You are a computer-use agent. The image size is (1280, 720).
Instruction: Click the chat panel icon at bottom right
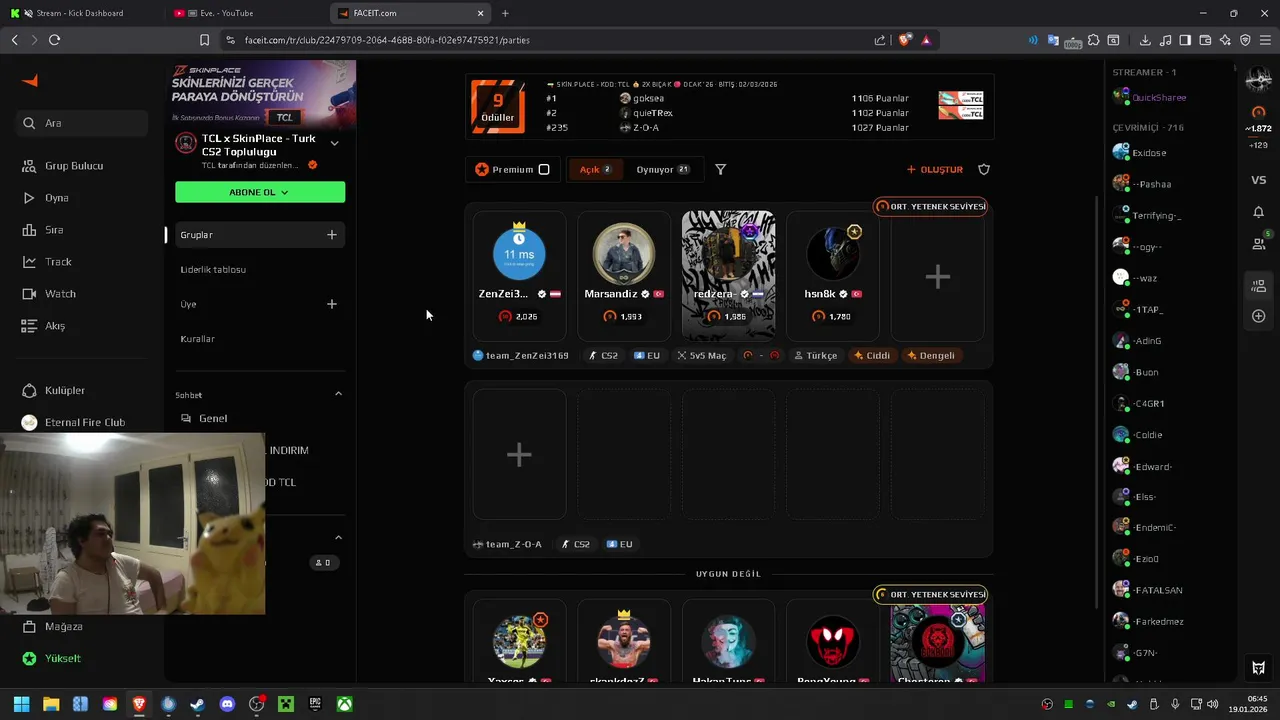1258,668
